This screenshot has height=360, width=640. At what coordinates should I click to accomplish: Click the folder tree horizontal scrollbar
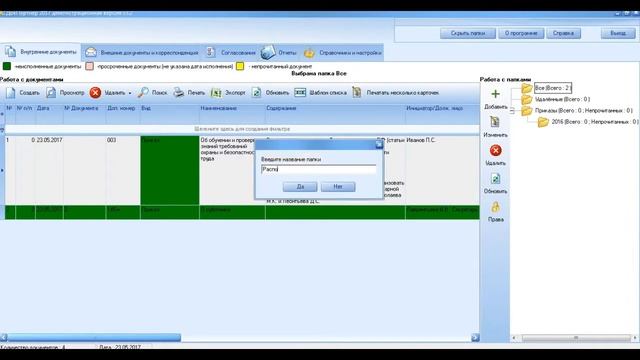click(576, 338)
